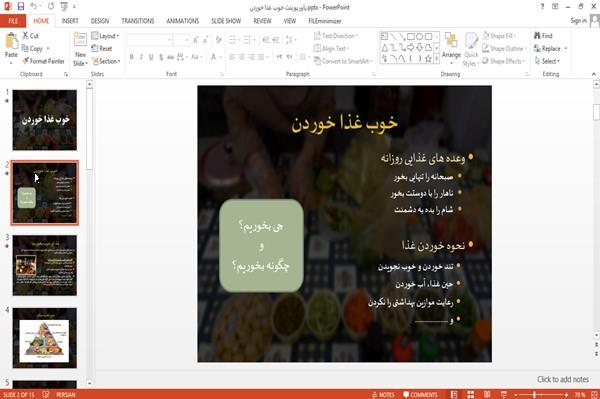Open the Layout dropdown
This screenshot has width=600, height=399.
105,36
